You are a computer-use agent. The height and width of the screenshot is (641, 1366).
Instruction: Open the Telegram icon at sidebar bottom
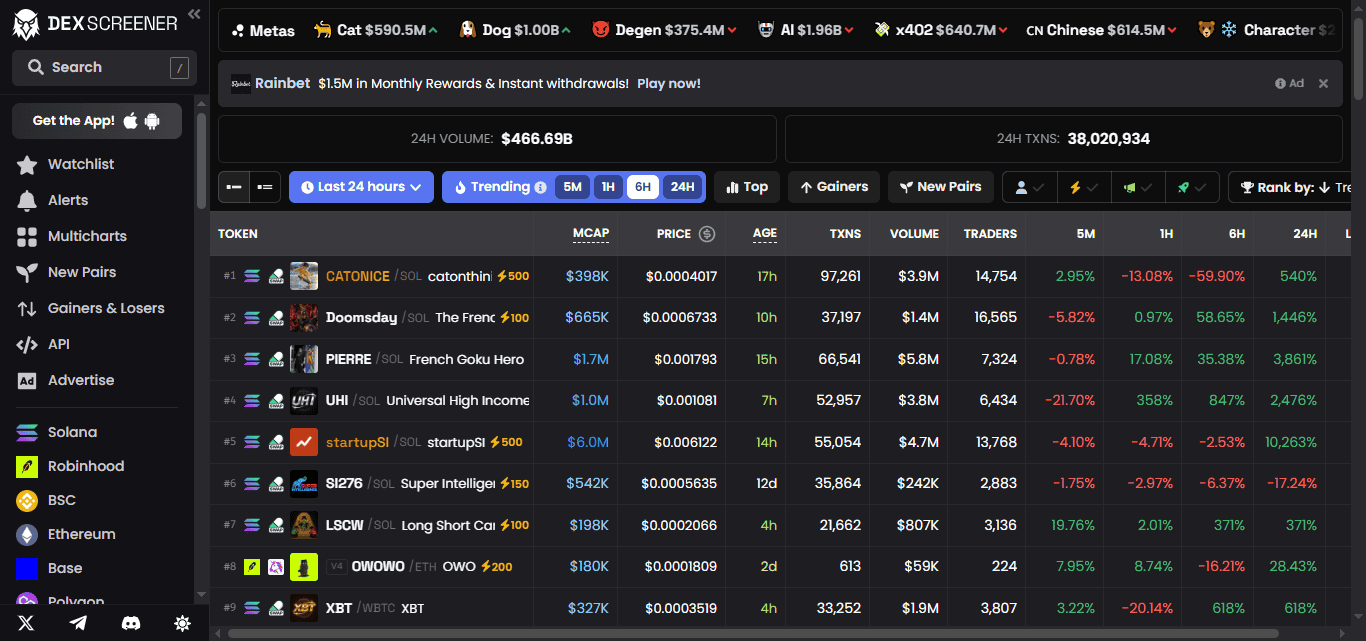point(78,623)
